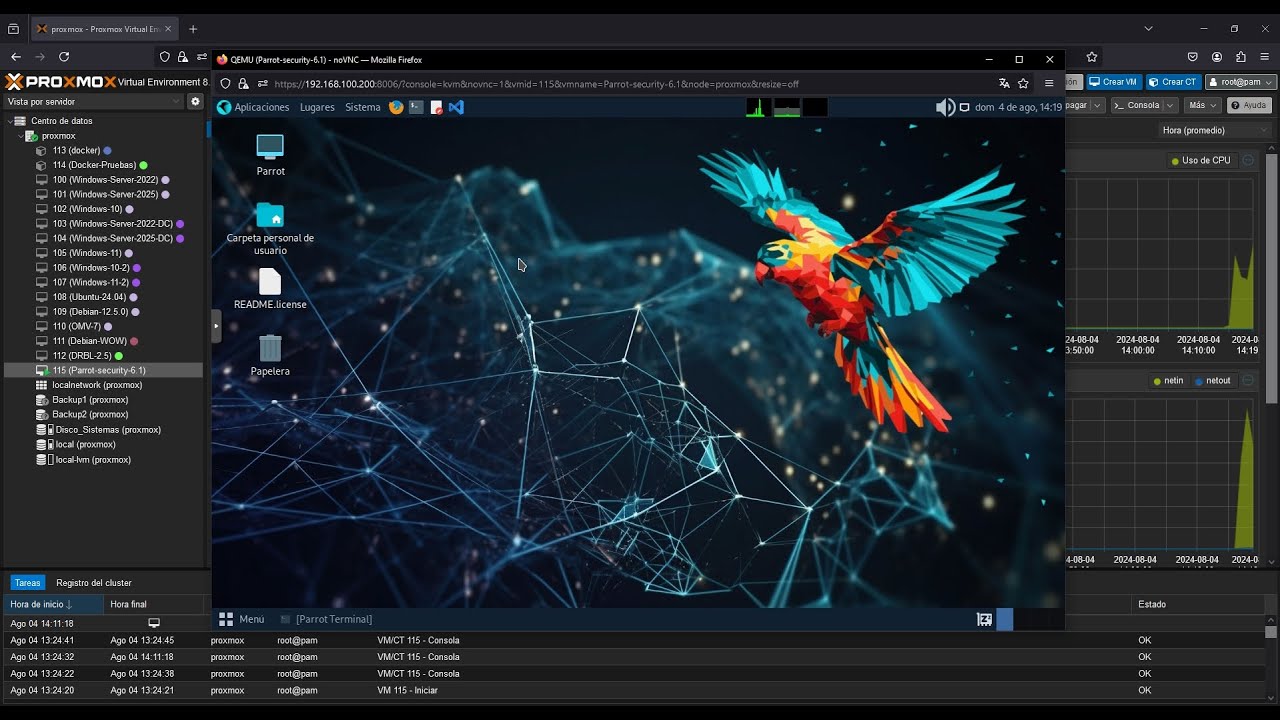Open the Sistema menu

(x=363, y=107)
